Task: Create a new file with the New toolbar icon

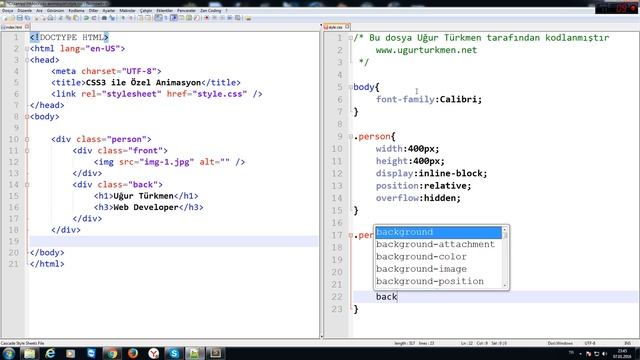Action: pos(6,18)
